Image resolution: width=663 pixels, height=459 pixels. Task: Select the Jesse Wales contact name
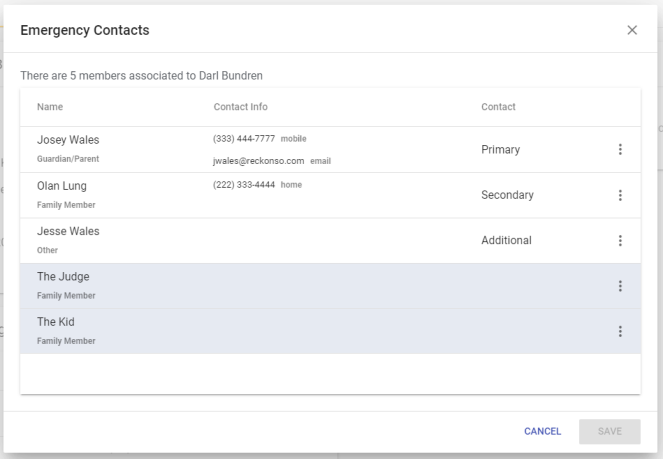point(68,231)
